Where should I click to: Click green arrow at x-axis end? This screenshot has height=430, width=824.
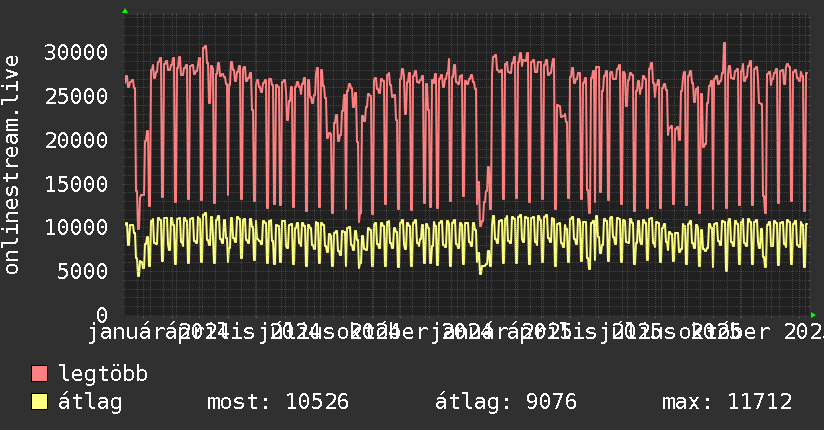click(813, 315)
